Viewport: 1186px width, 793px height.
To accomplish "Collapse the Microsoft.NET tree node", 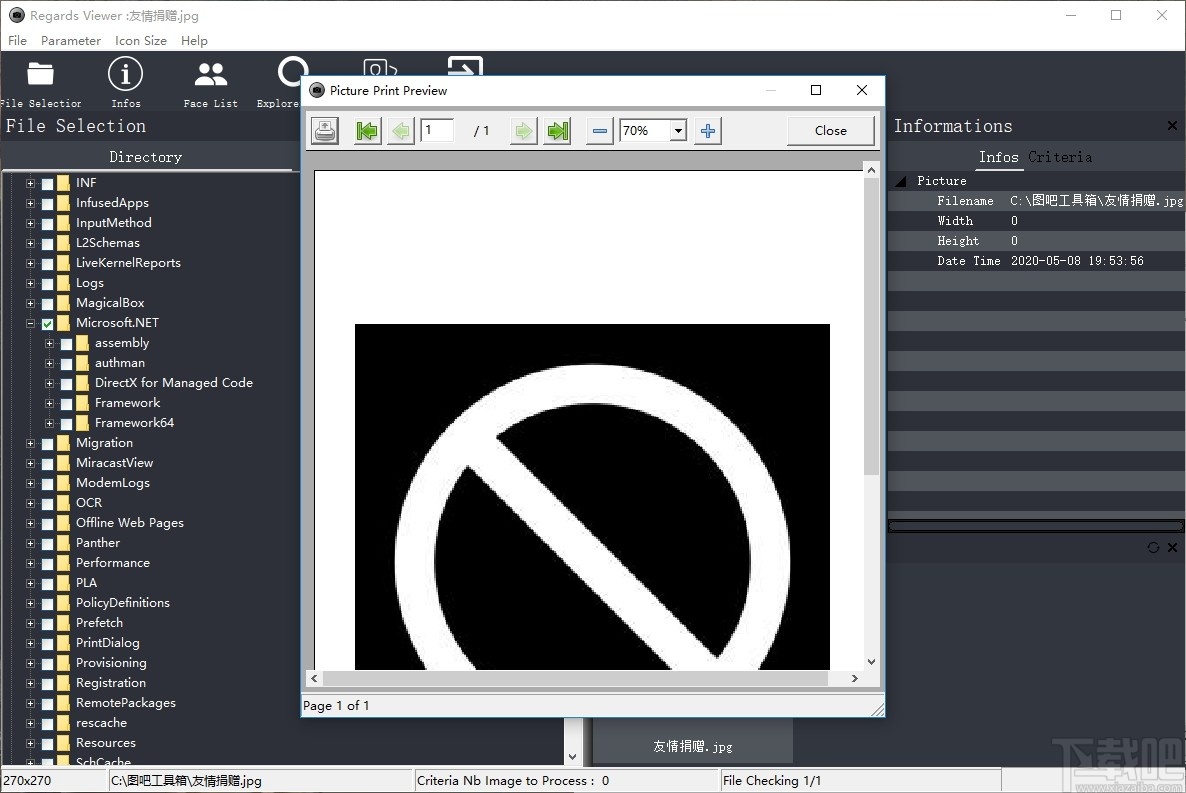I will (29, 323).
